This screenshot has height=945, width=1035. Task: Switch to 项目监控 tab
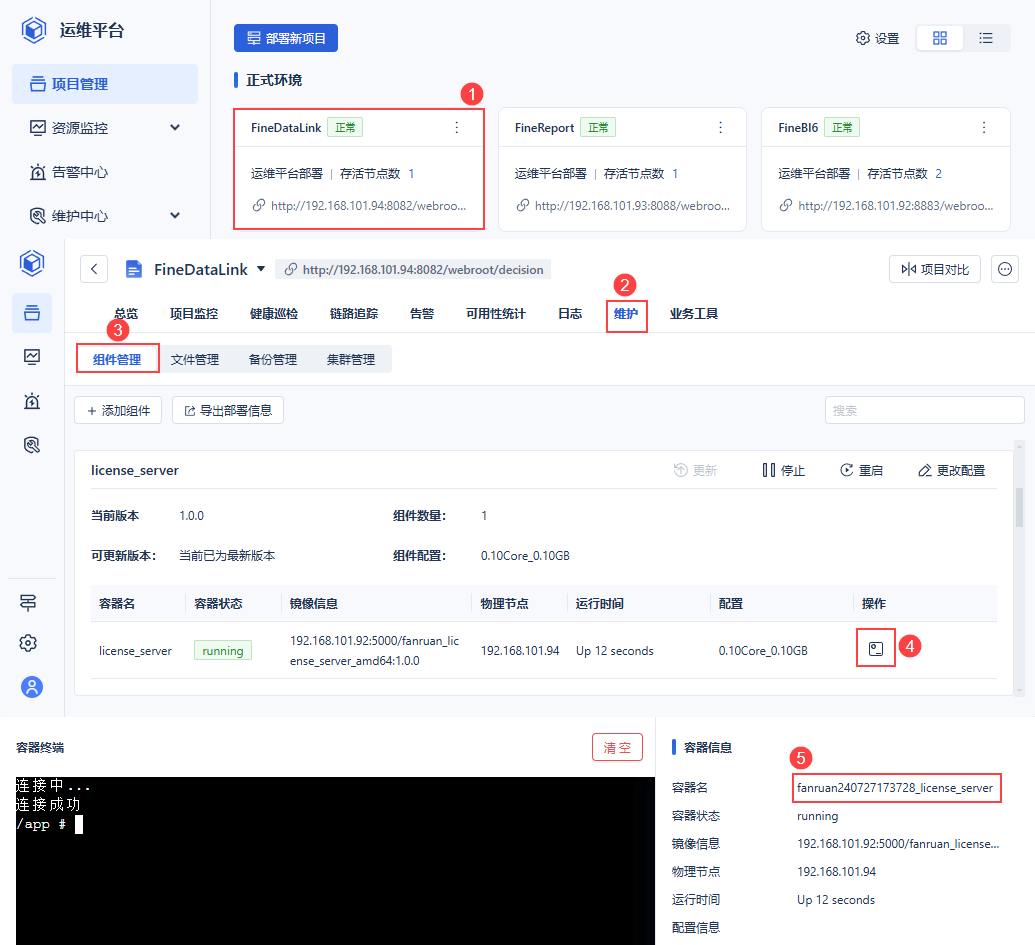pos(194,314)
